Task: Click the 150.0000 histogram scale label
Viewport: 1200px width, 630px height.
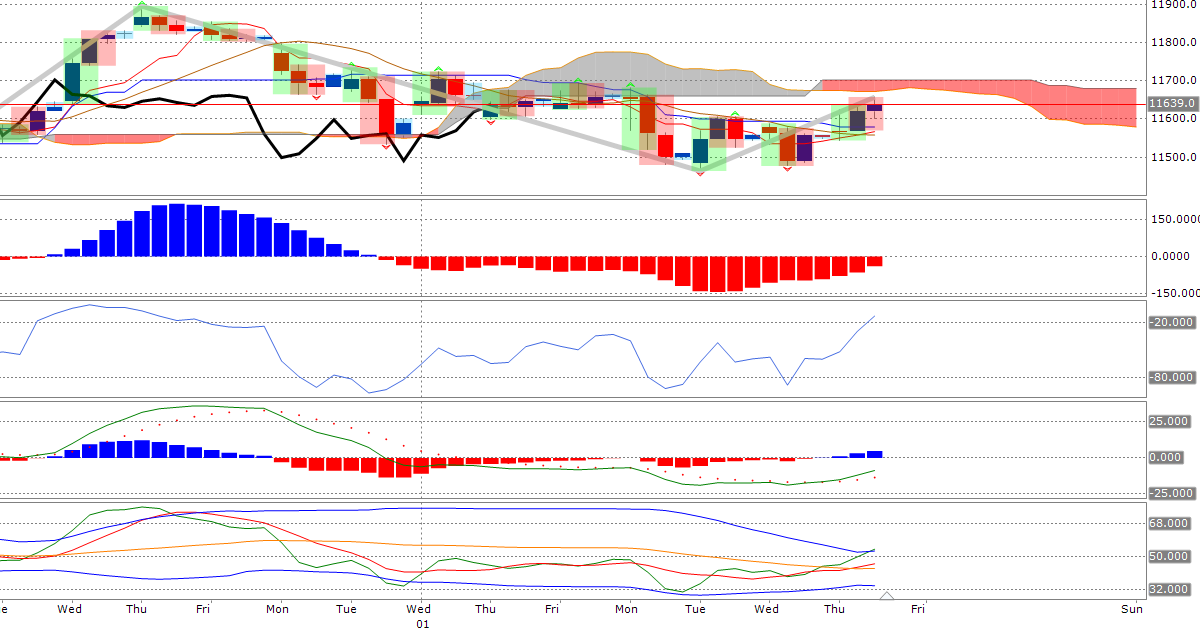Action: point(1173,219)
